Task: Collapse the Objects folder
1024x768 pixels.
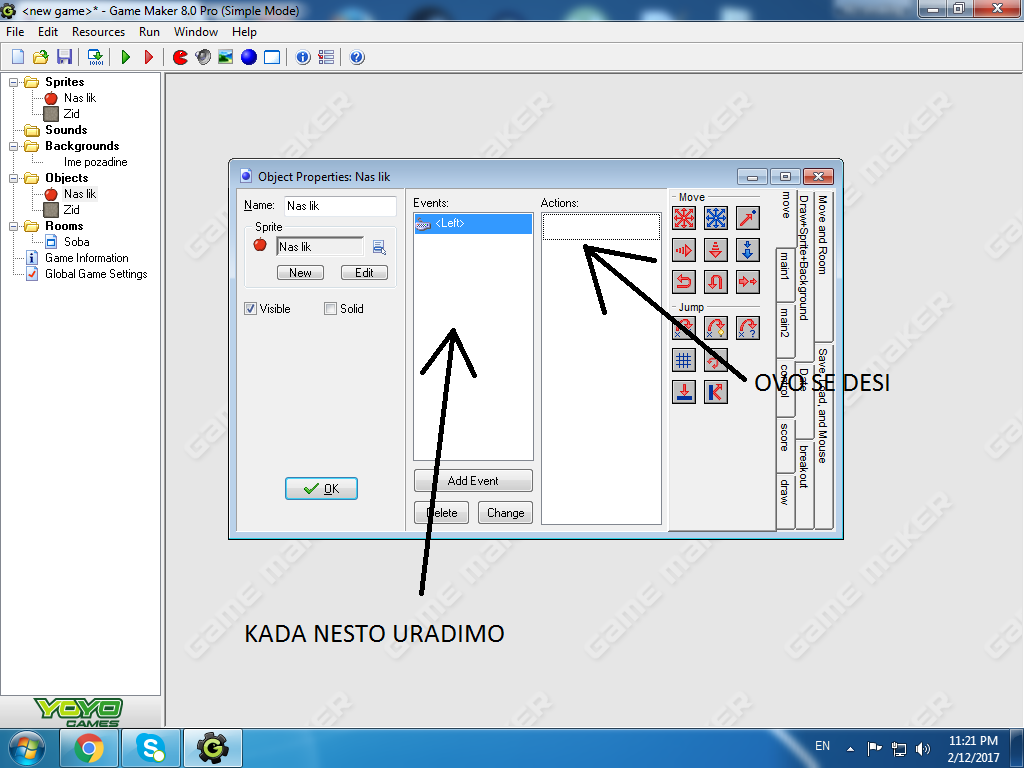Action: (x=13, y=178)
